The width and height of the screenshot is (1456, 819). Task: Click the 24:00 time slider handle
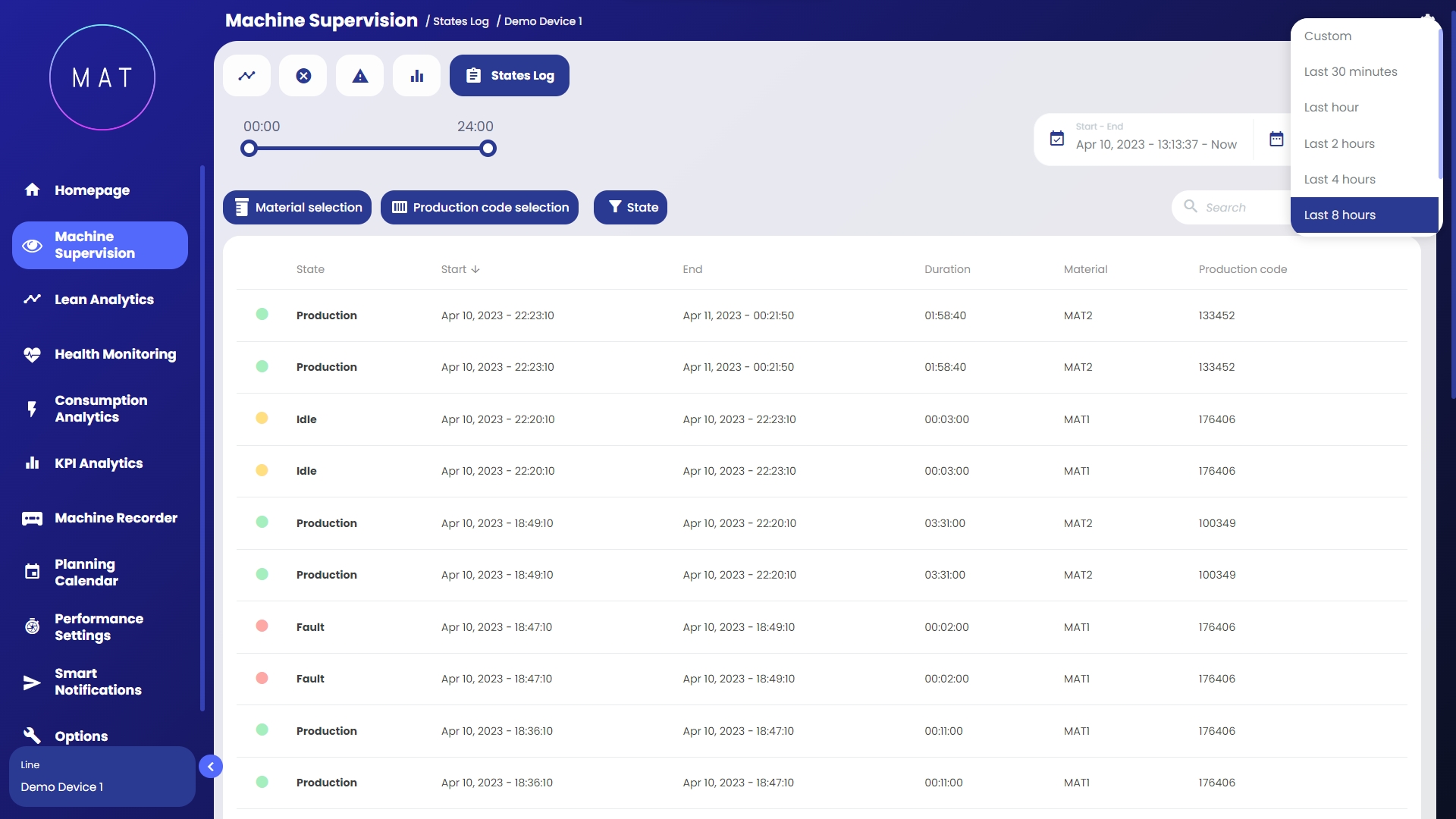pos(488,149)
